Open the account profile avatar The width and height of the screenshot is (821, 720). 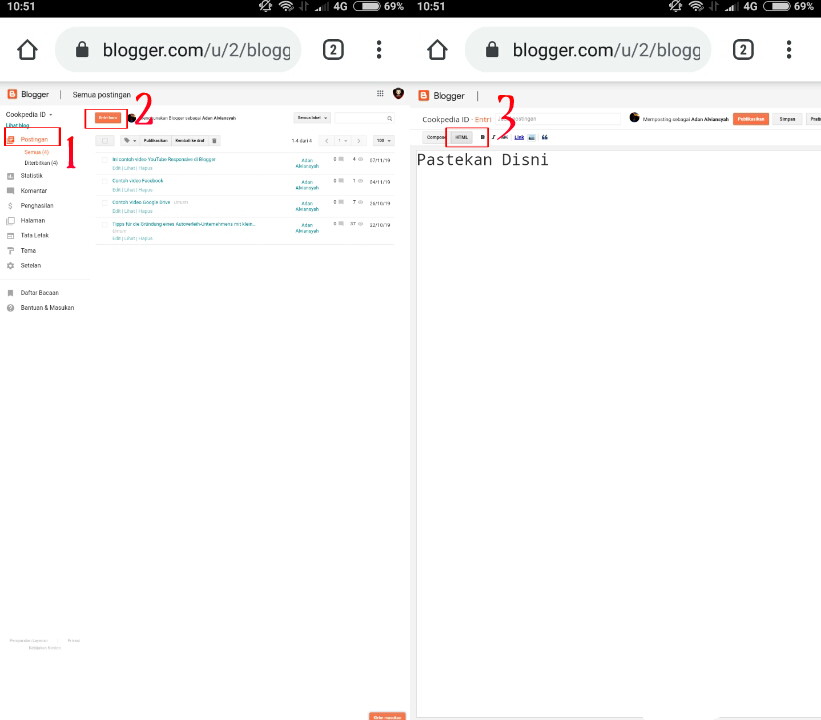tap(398, 94)
